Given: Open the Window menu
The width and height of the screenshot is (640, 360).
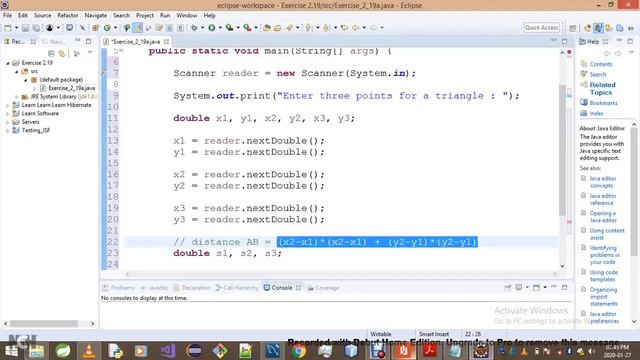Looking at the screenshot, I should pos(187,16).
